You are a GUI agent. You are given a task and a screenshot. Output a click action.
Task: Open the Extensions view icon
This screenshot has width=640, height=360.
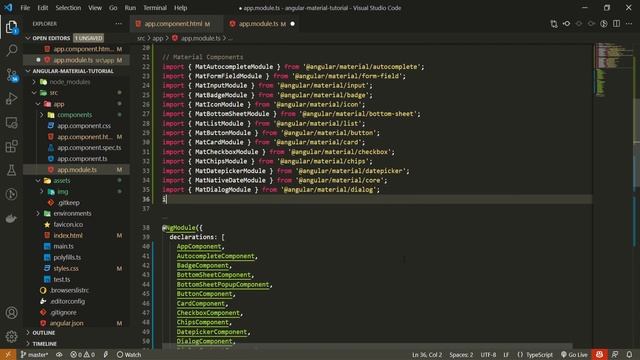click(11, 146)
